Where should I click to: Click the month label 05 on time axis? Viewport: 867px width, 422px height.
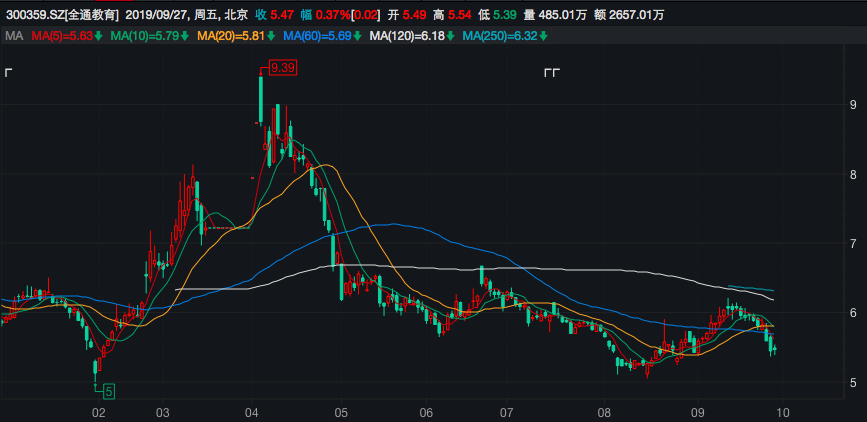(341, 412)
